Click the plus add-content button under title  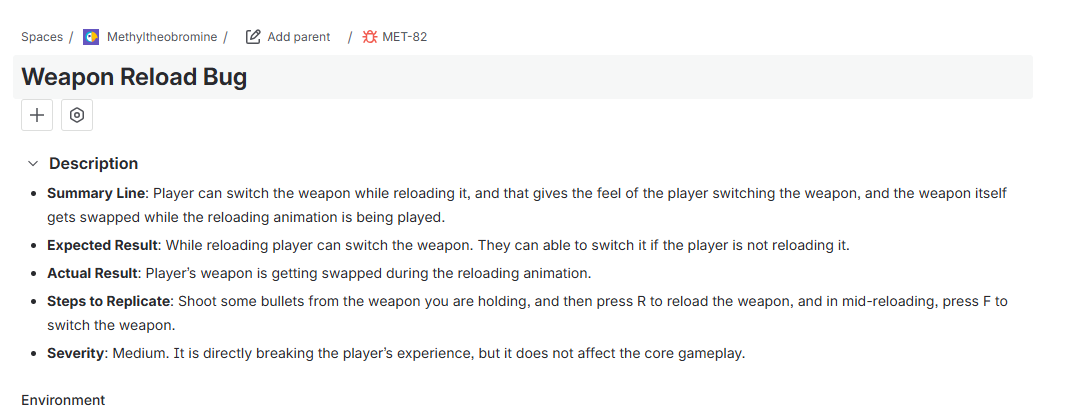[37, 115]
